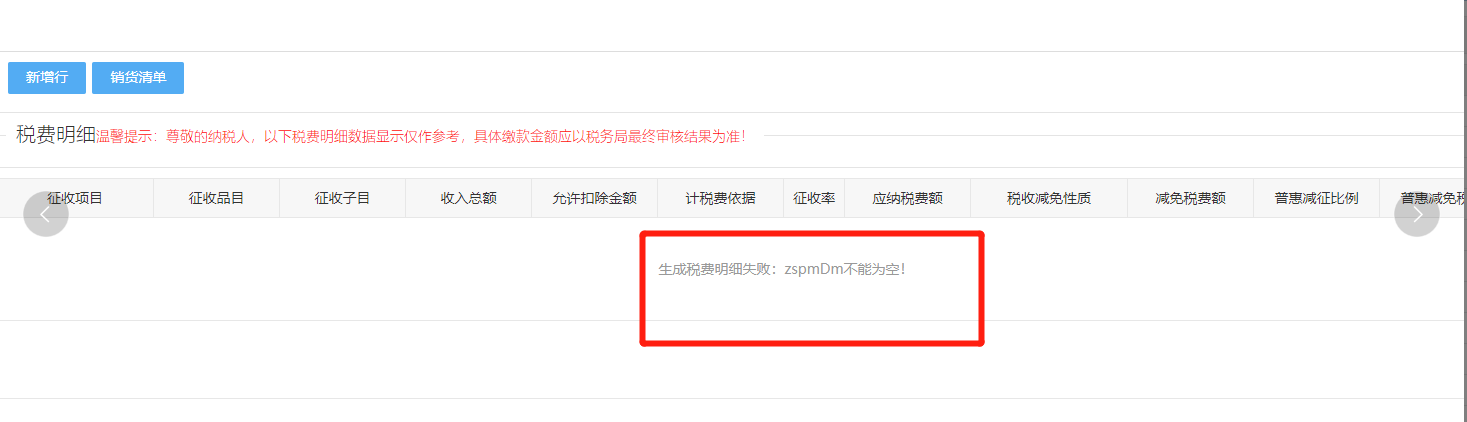
Task: Slide table right with round arrow
Action: pyautogui.click(x=1417, y=214)
